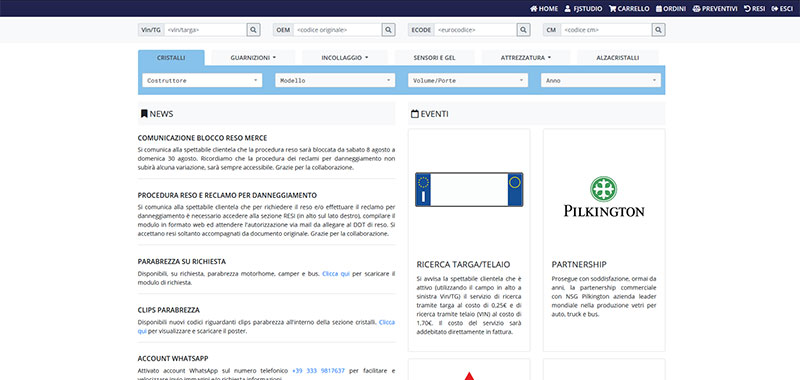This screenshot has height=380, width=800.
Task: Click the WhatsApp phone number +39 333 9817637
Action: click(x=318, y=371)
